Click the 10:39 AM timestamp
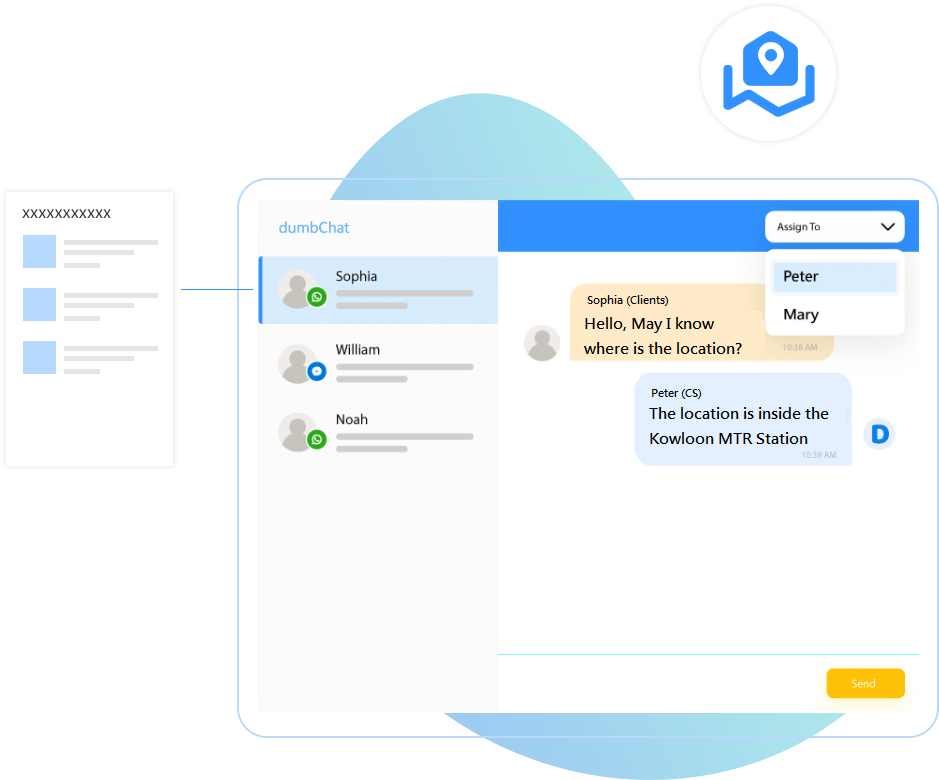 (819, 455)
